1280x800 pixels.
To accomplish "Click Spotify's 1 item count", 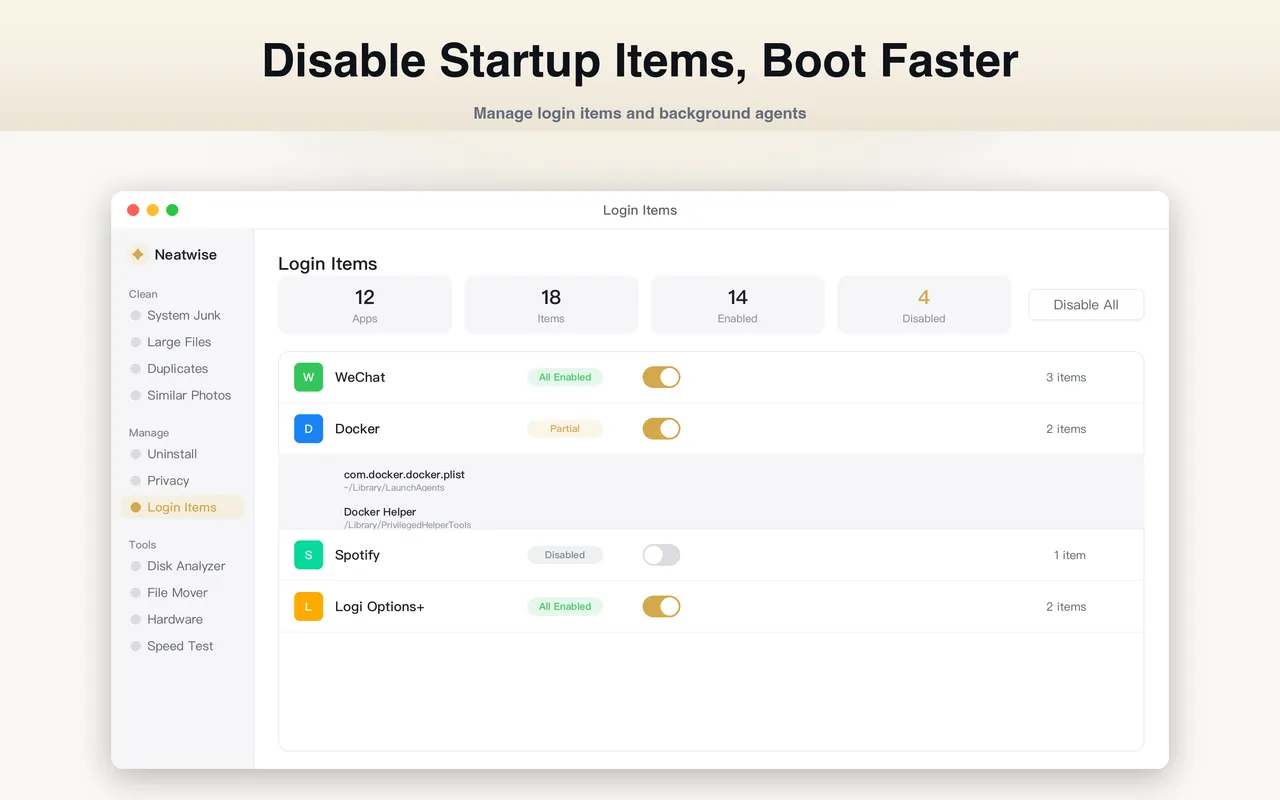I will (1070, 555).
